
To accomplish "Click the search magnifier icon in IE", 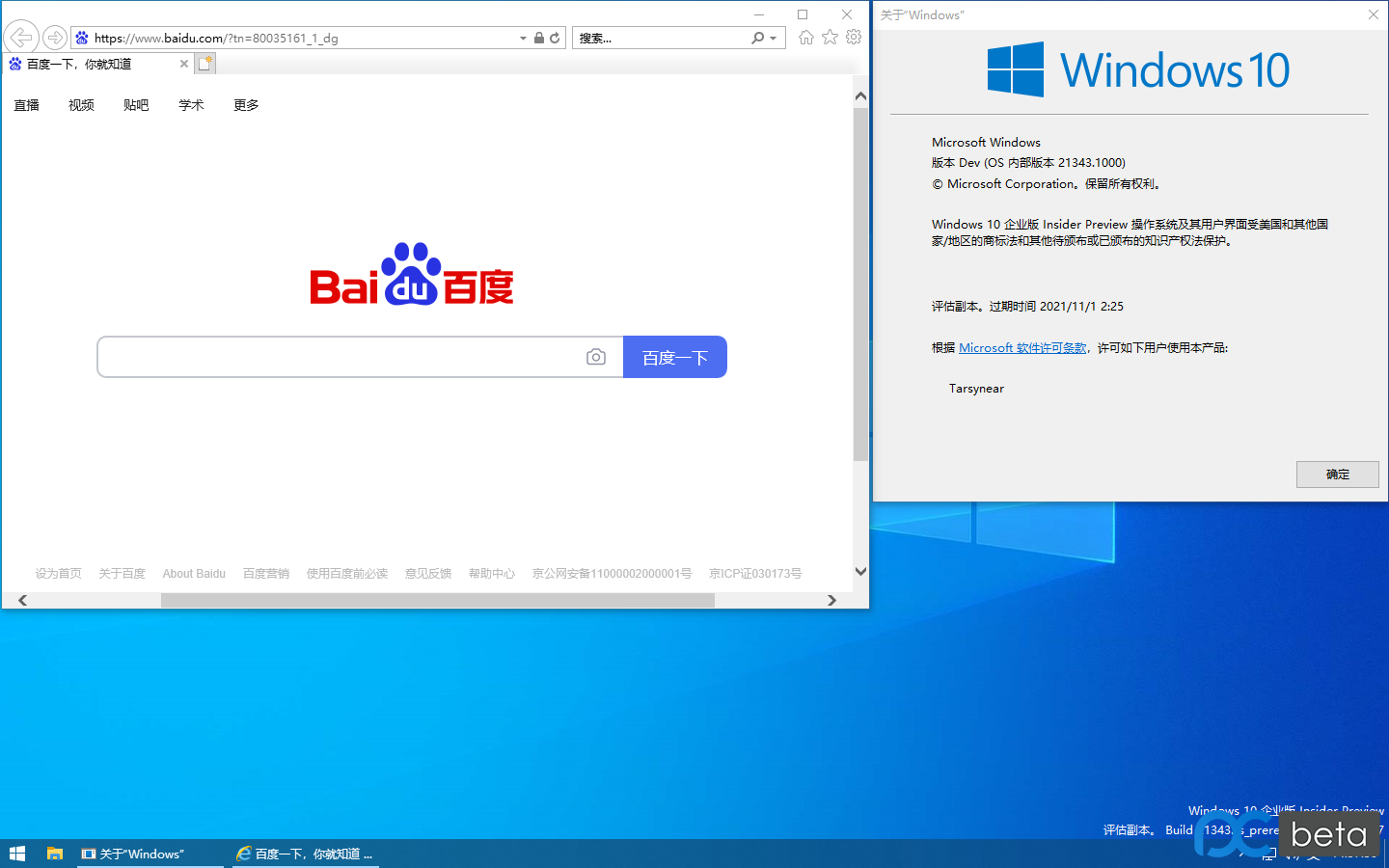I will coord(758,38).
